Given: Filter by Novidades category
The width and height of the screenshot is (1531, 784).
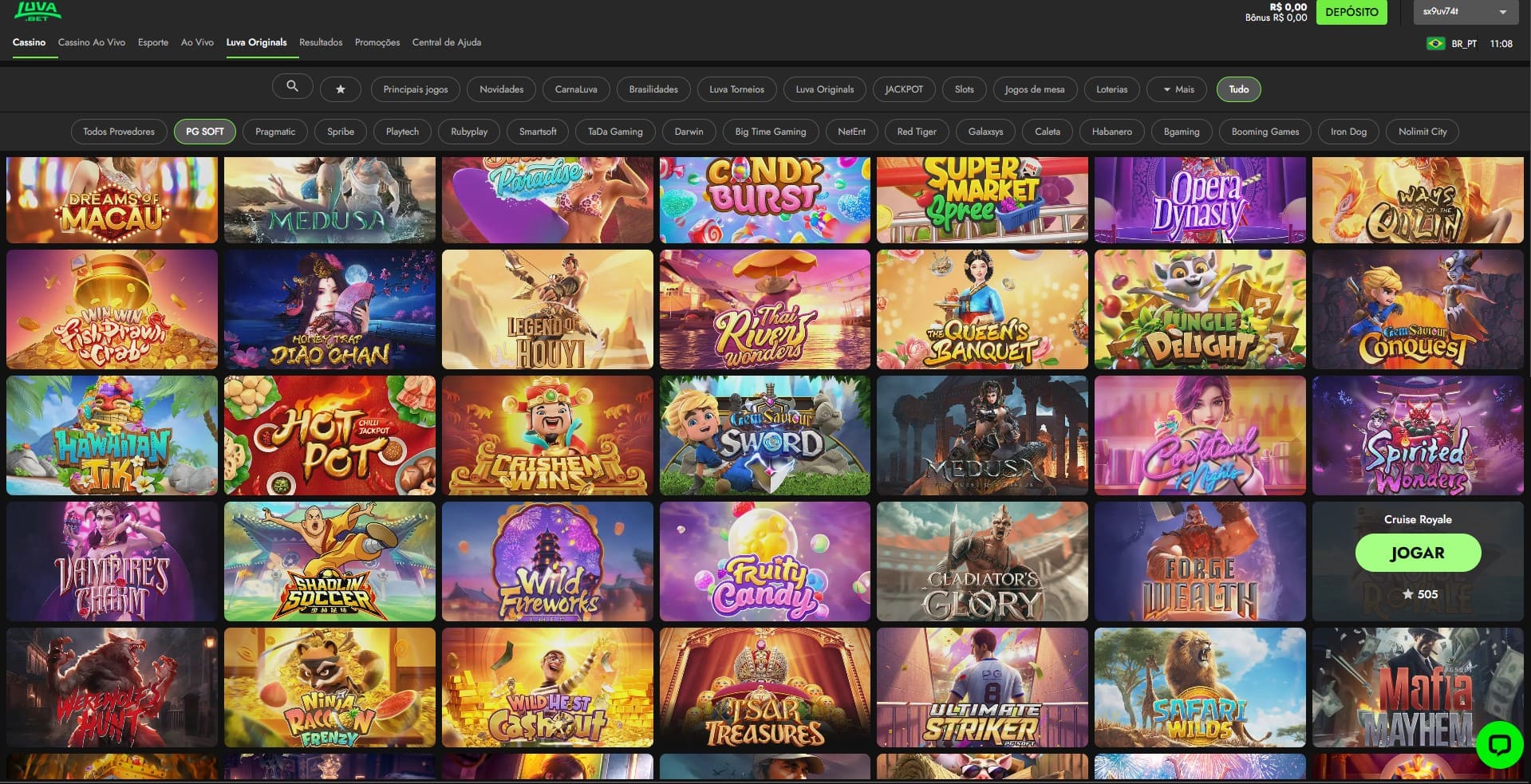Looking at the screenshot, I should coord(502,89).
